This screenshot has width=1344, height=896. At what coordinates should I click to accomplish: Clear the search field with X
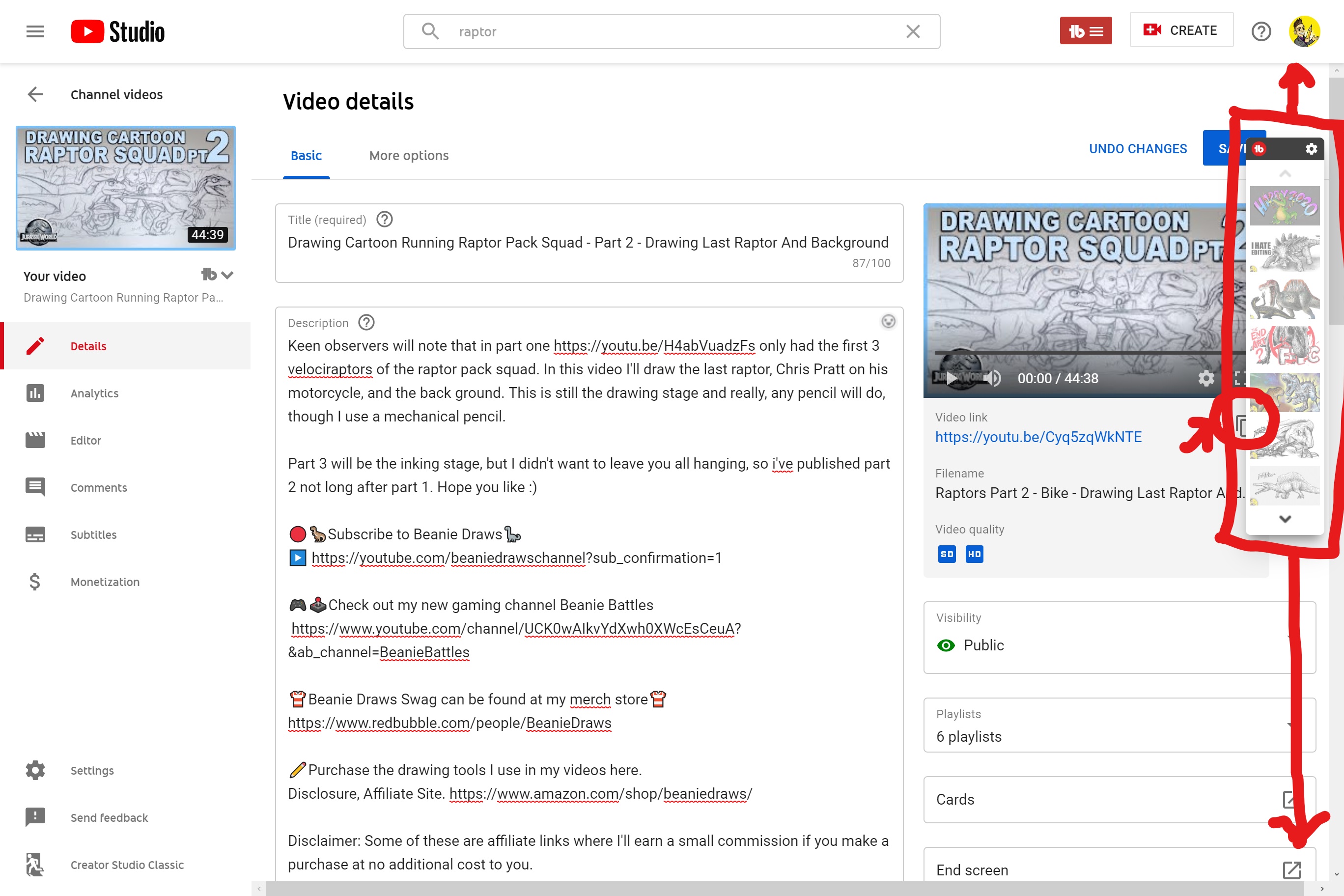(x=913, y=31)
